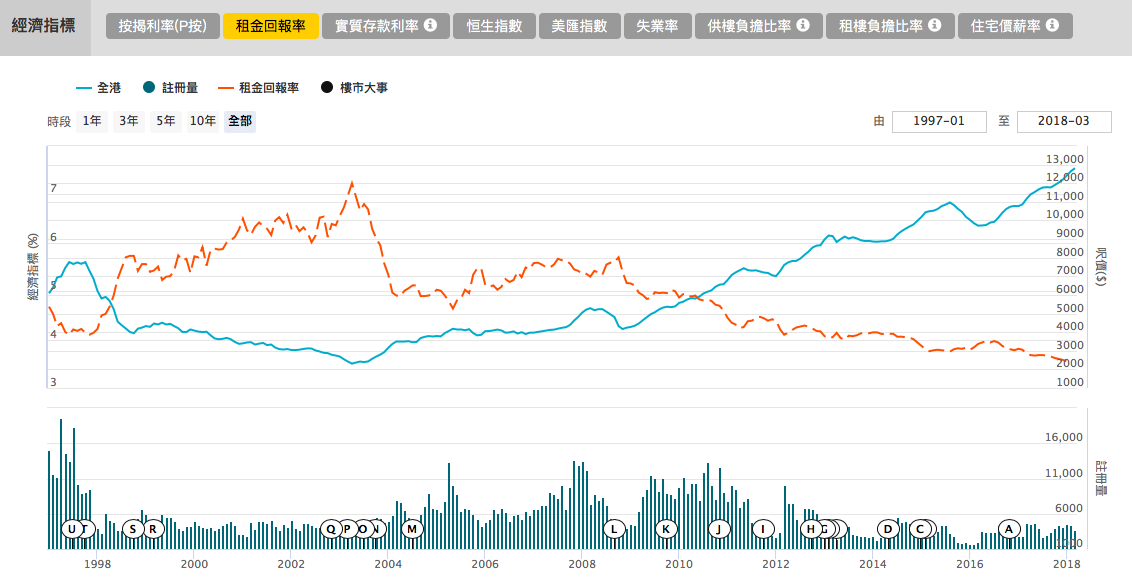Open the 供樓負擔比率 tab
Image resolution: width=1132 pixels, height=572 pixels.
click(x=759, y=26)
